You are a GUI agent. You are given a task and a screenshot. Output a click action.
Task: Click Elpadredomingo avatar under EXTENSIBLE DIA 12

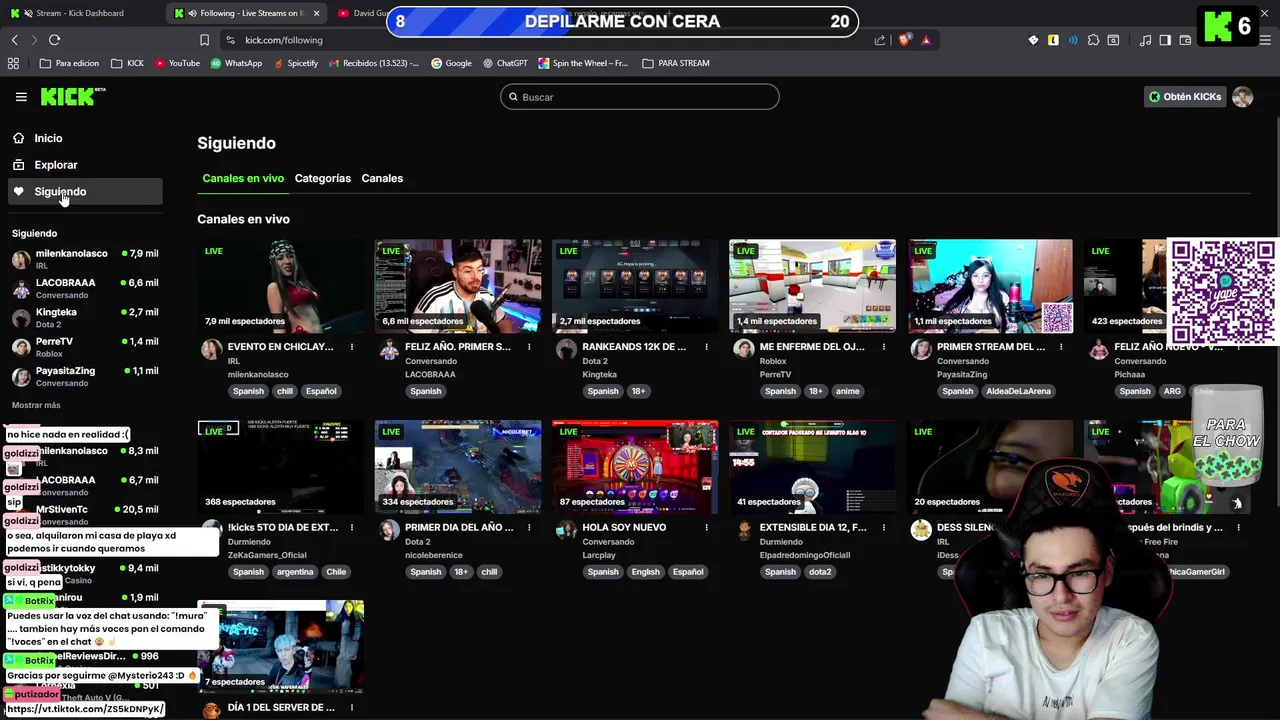[x=743, y=530]
